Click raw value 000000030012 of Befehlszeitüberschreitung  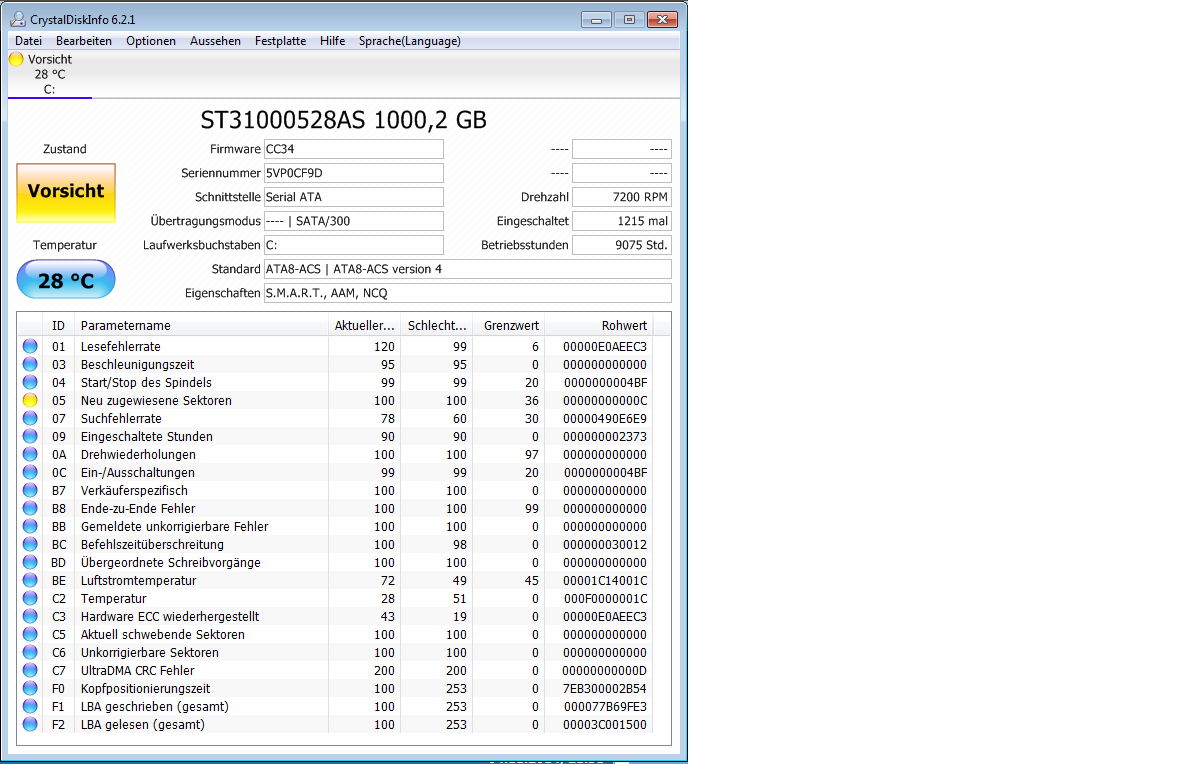(x=605, y=544)
